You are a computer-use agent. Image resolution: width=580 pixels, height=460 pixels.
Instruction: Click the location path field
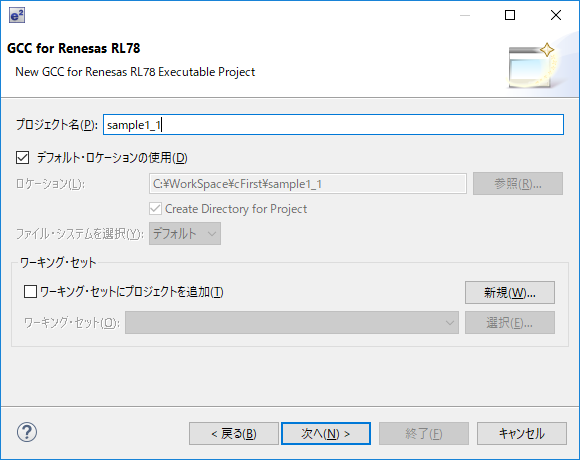[x=308, y=183]
